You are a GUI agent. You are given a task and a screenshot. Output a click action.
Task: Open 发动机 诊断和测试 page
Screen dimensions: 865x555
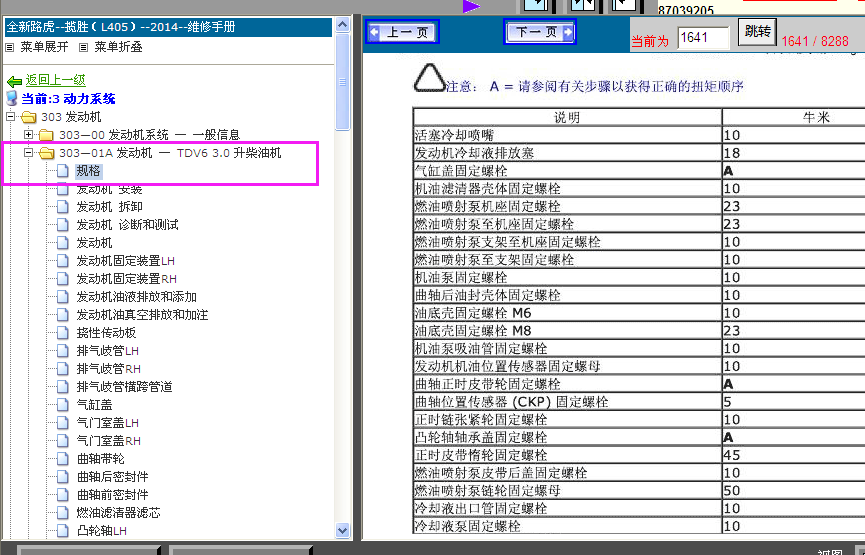point(127,225)
